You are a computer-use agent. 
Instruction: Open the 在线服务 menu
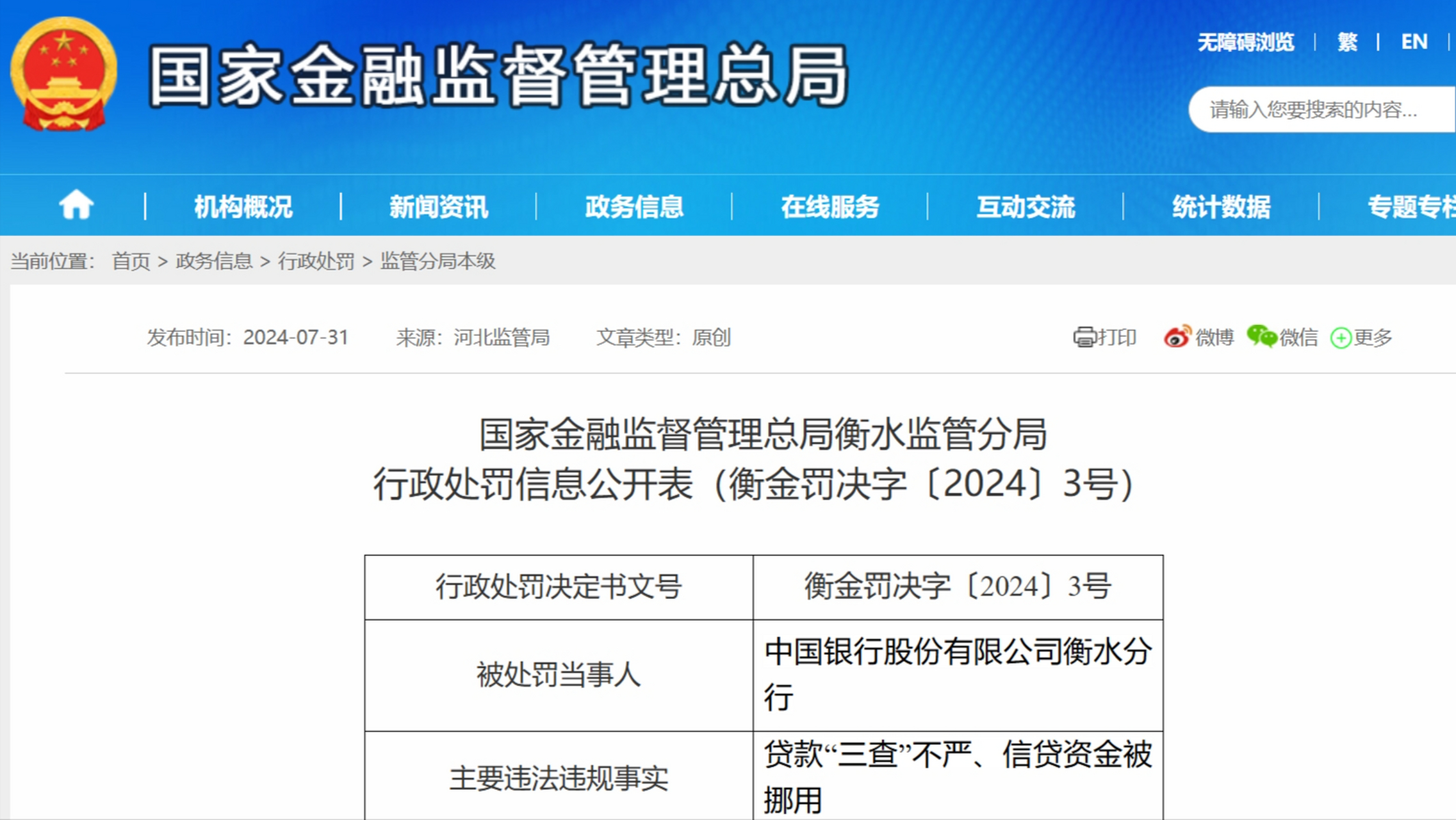830,206
